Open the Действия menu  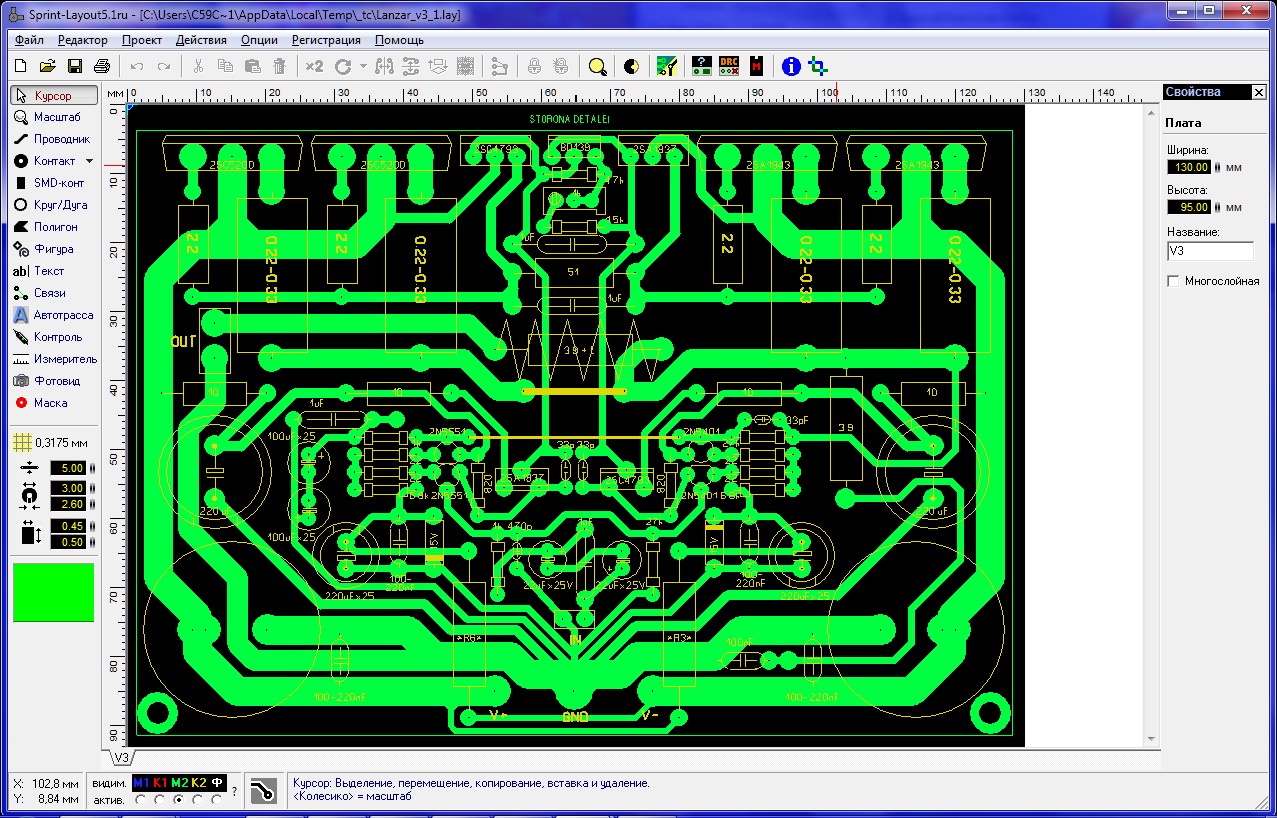point(201,40)
